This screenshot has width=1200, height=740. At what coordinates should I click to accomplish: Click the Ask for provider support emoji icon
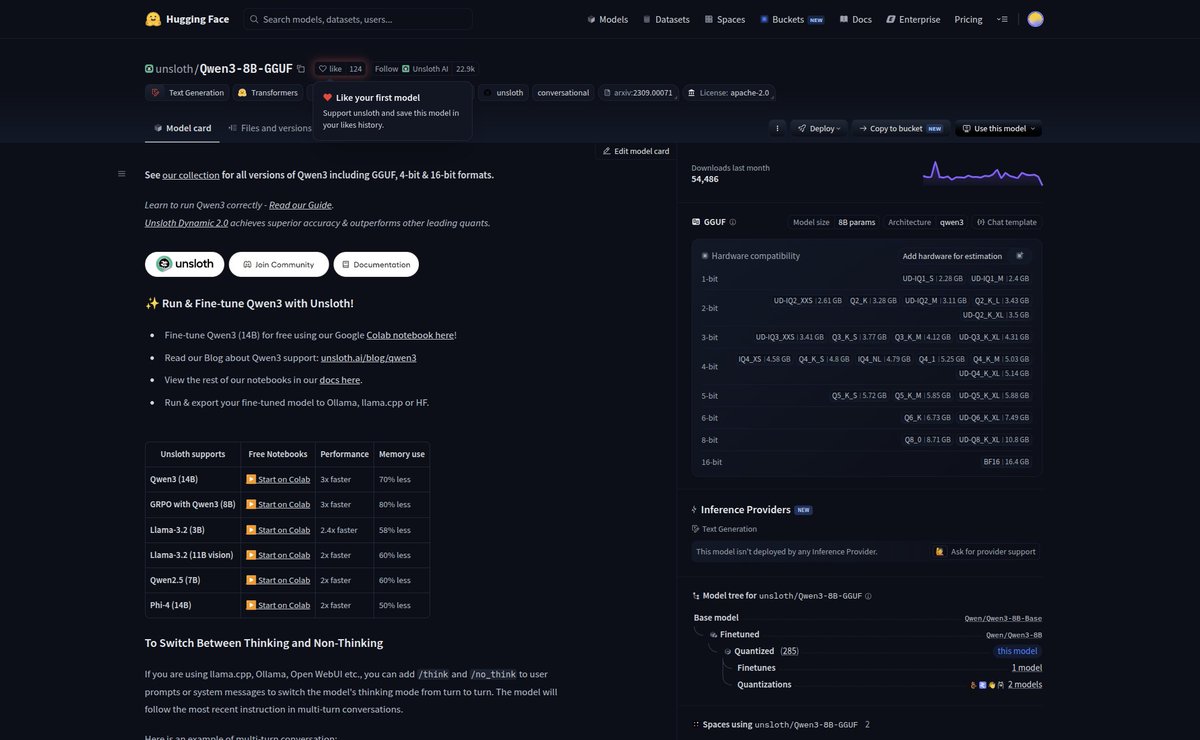click(x=940, y=551)
